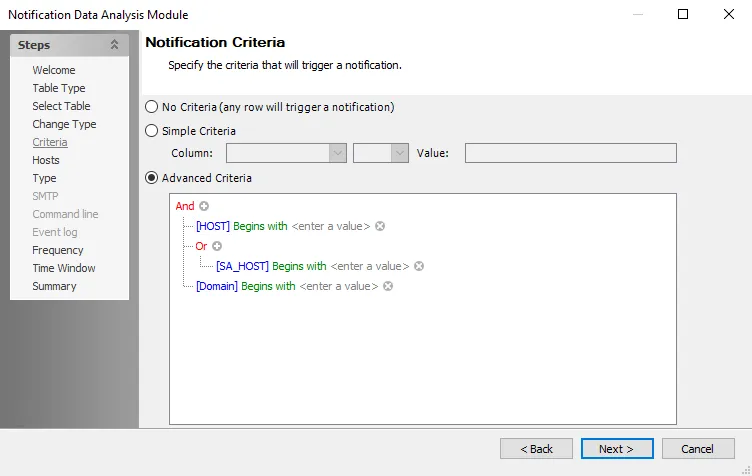Click the [HOST] column name
Image resolution: width=752 pixels, height=476 pixels.
pyautogui.click(x=213, y=226)
